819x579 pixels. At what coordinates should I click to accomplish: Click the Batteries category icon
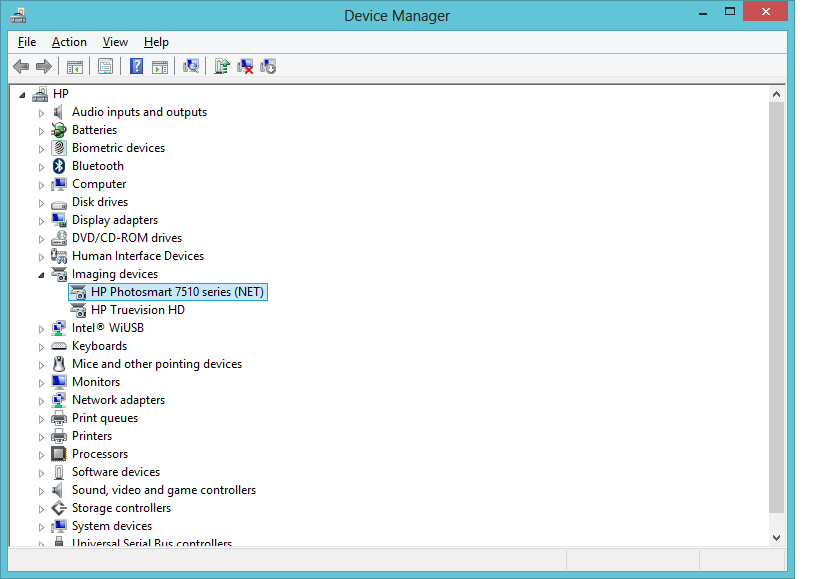click(x=59, y=130)
